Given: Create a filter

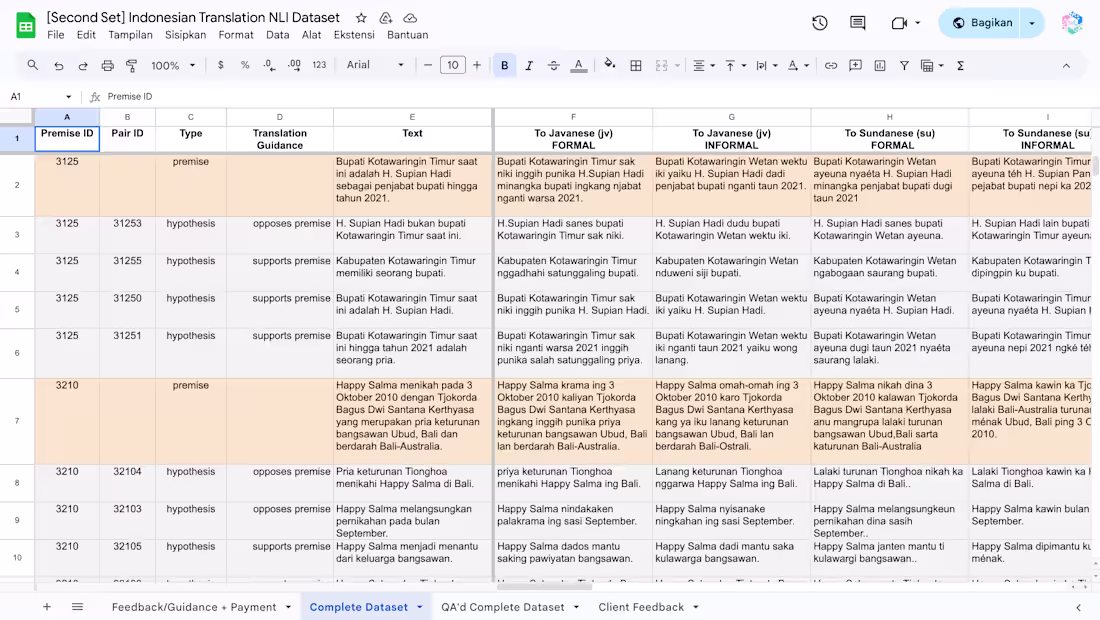Looking at the screenshot, I should click(x=904, y=65).
